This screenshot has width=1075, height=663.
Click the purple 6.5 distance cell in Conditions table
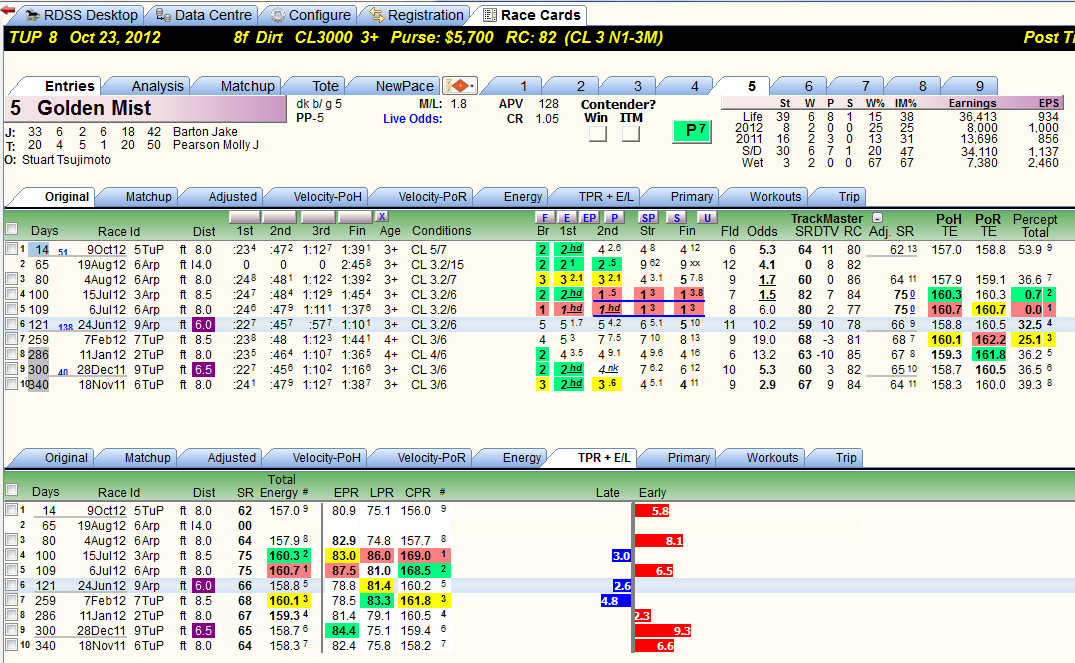[203, 369]
